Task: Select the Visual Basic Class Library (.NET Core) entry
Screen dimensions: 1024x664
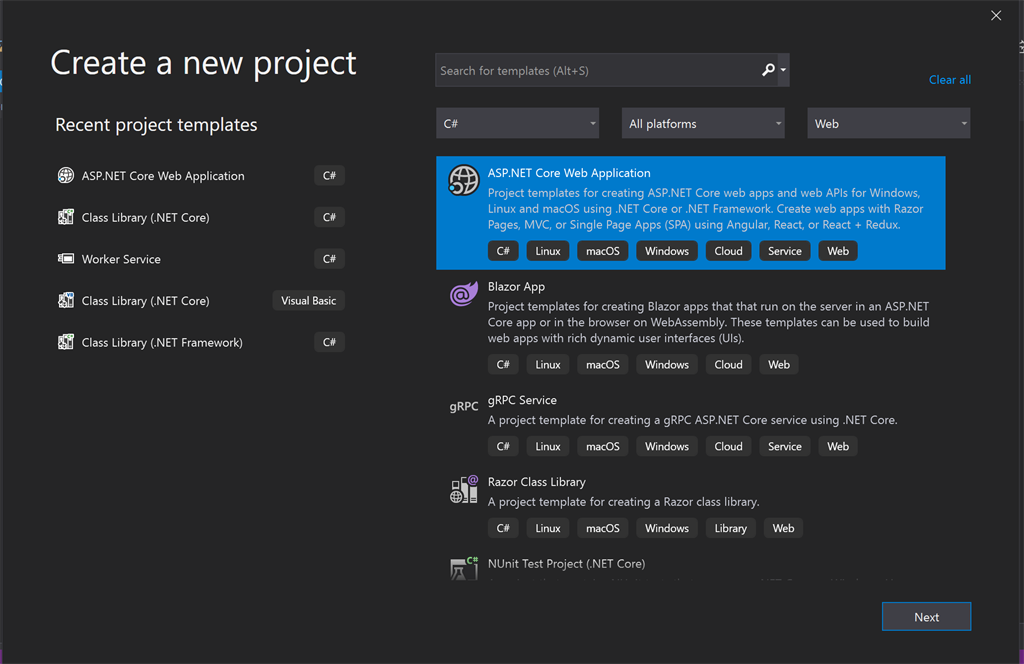Action: [x=146, y=301]
